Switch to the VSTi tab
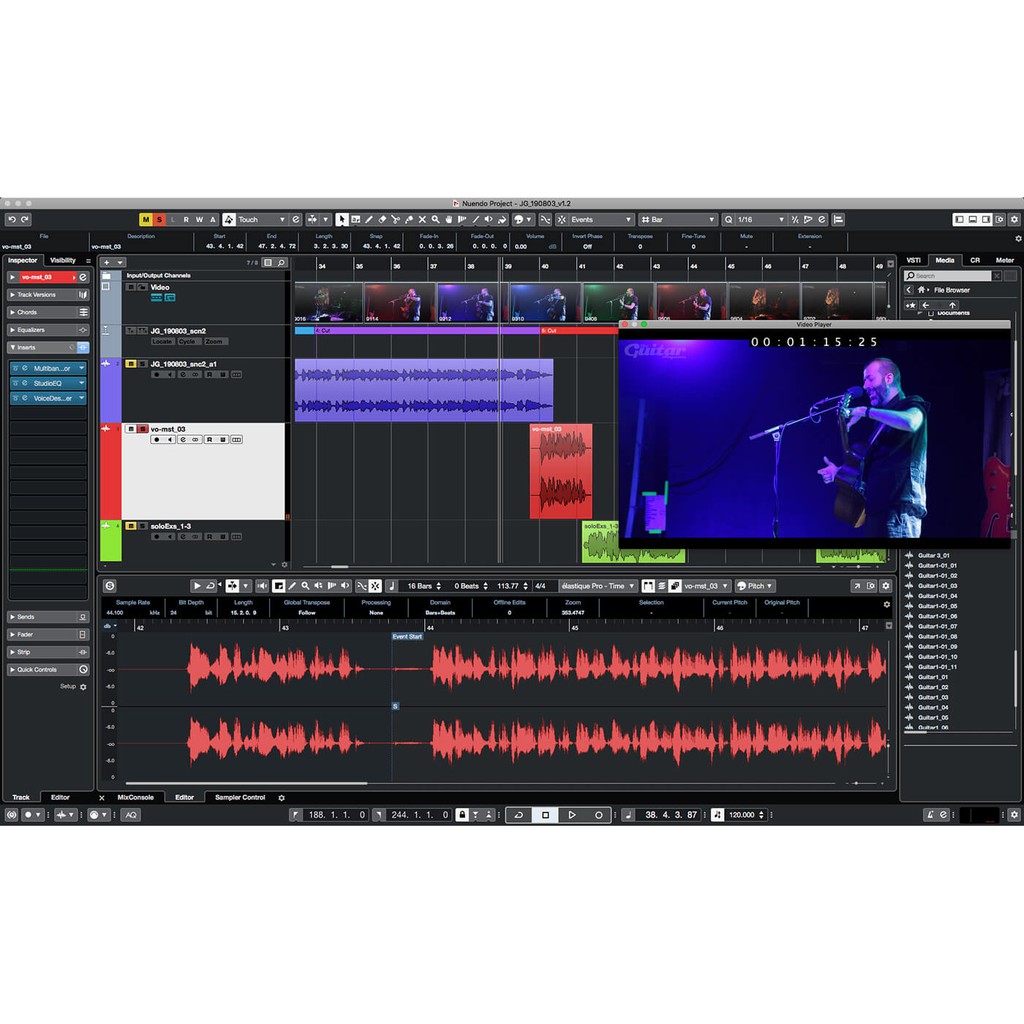 point(913,260)
